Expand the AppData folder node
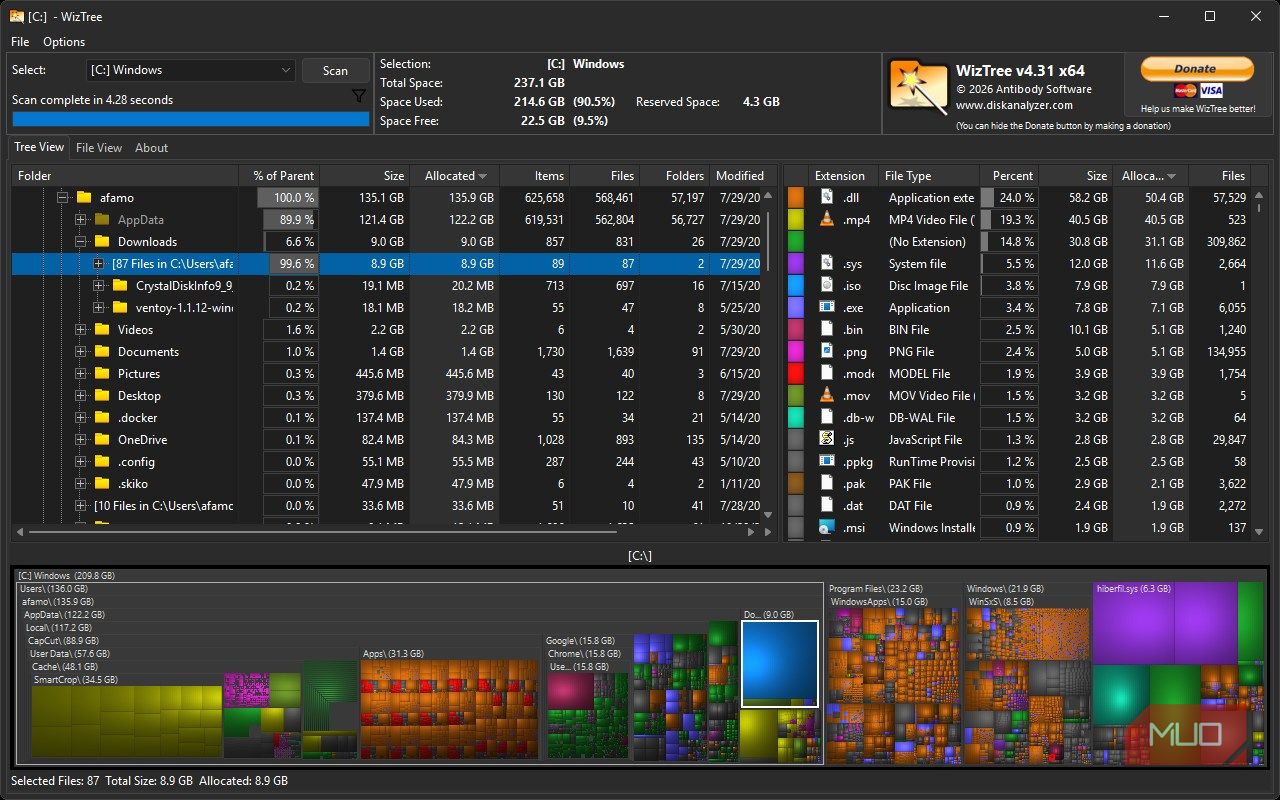The height and width of the screenshot is (800, 1280). 80,220
